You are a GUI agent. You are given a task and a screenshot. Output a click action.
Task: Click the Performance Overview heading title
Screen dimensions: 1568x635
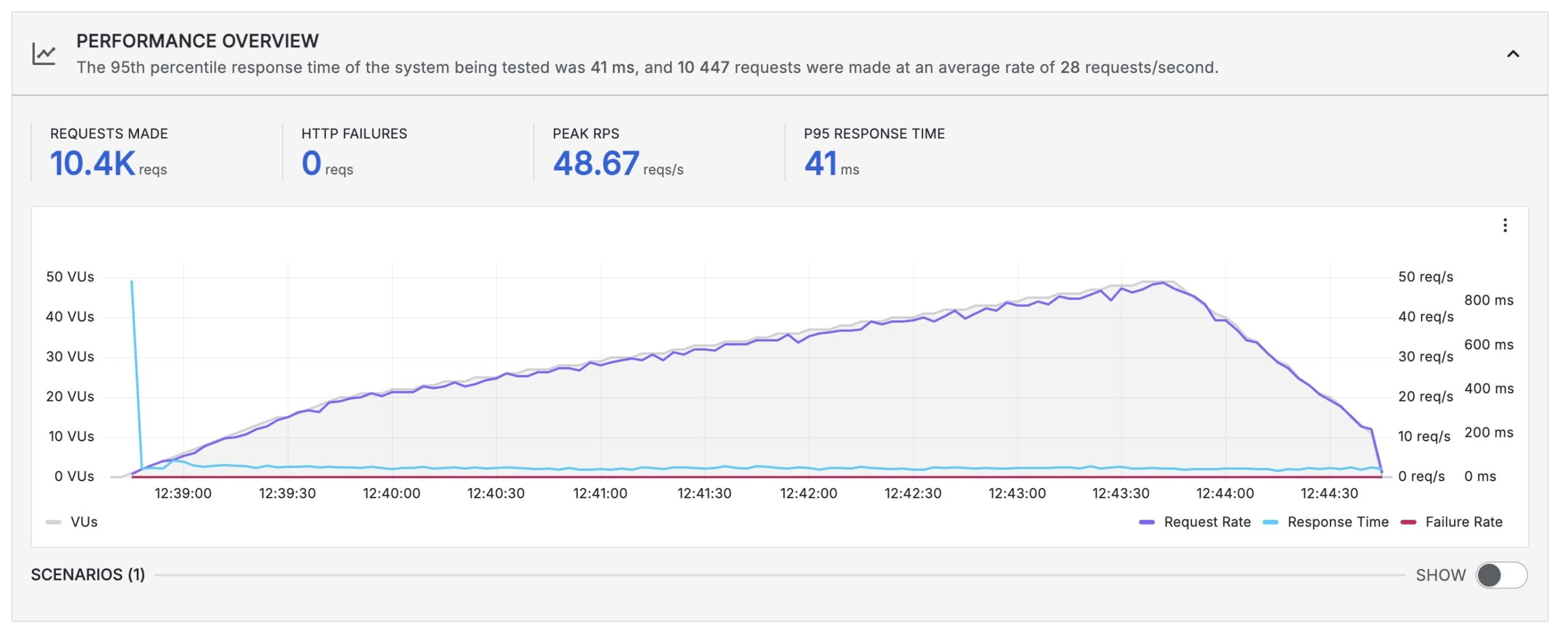197,41
